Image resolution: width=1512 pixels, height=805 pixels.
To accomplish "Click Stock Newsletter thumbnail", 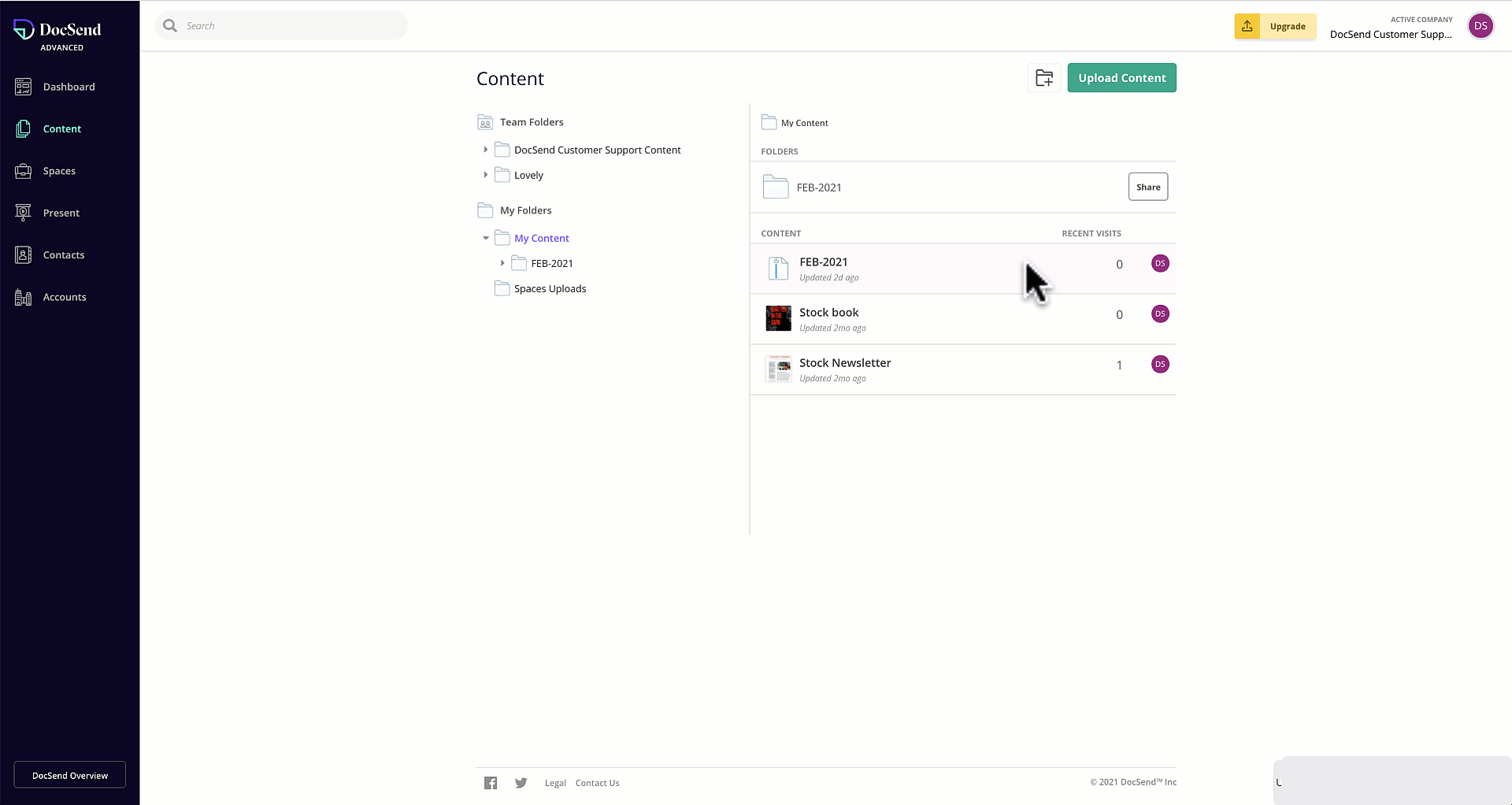I will pyautogui.click(x=778, y=369).
